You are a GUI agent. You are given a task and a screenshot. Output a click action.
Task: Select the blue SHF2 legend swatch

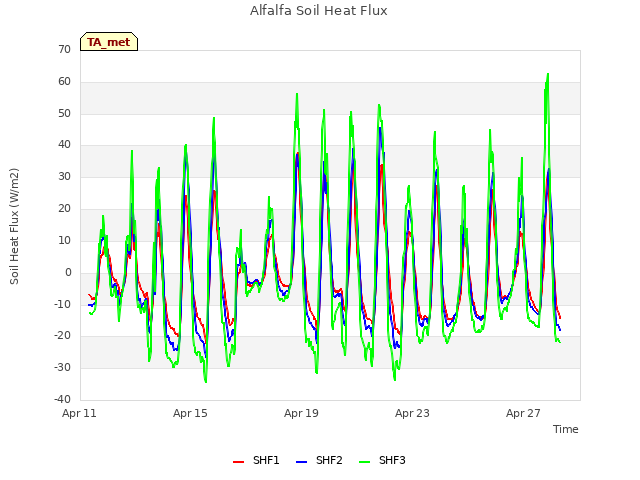point(301,462)
